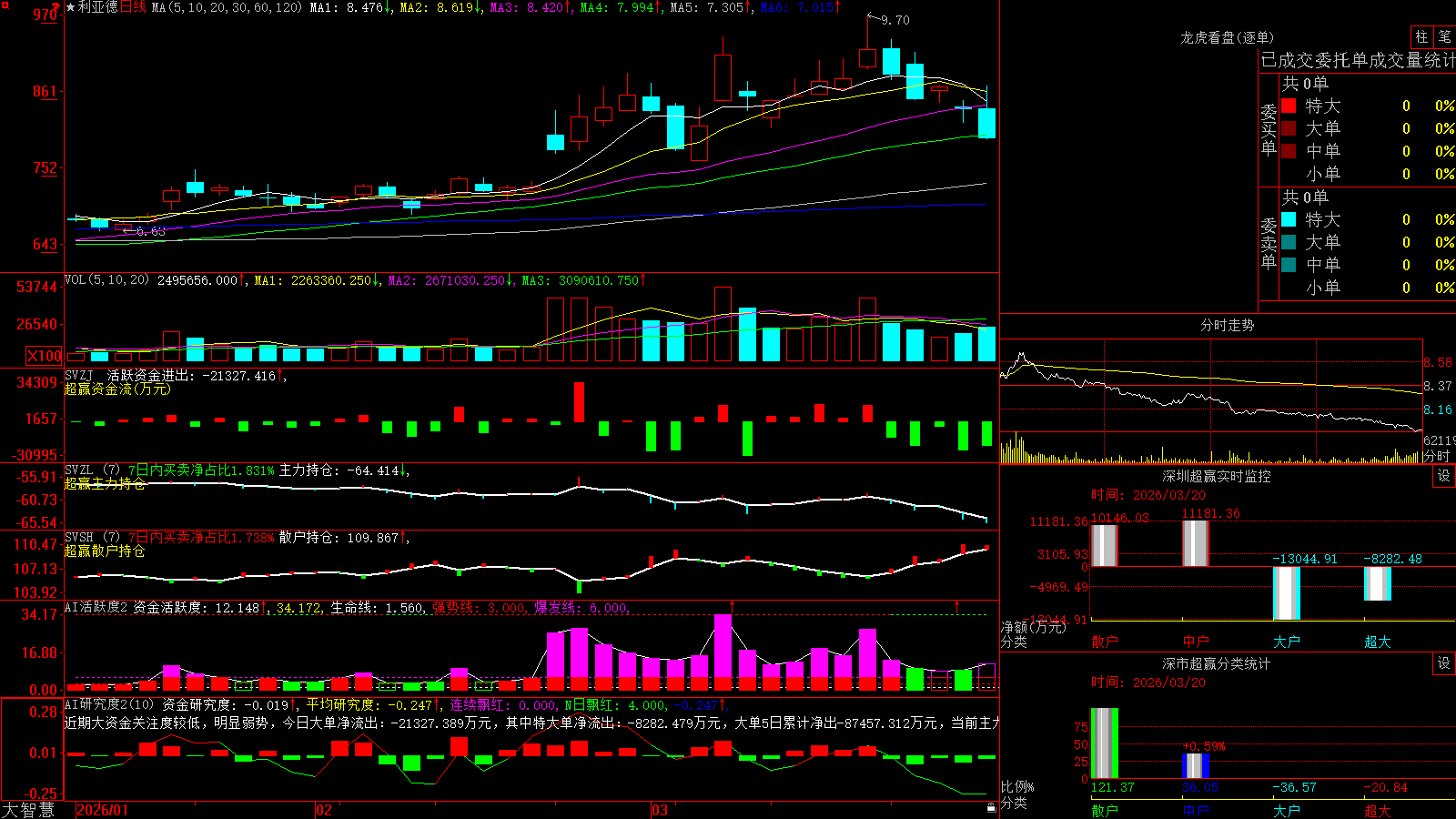Click the 龙虎看盘(逐单) panel title
The height and width of the screenshot is (819, 1456).
(x=1227, y=37)
